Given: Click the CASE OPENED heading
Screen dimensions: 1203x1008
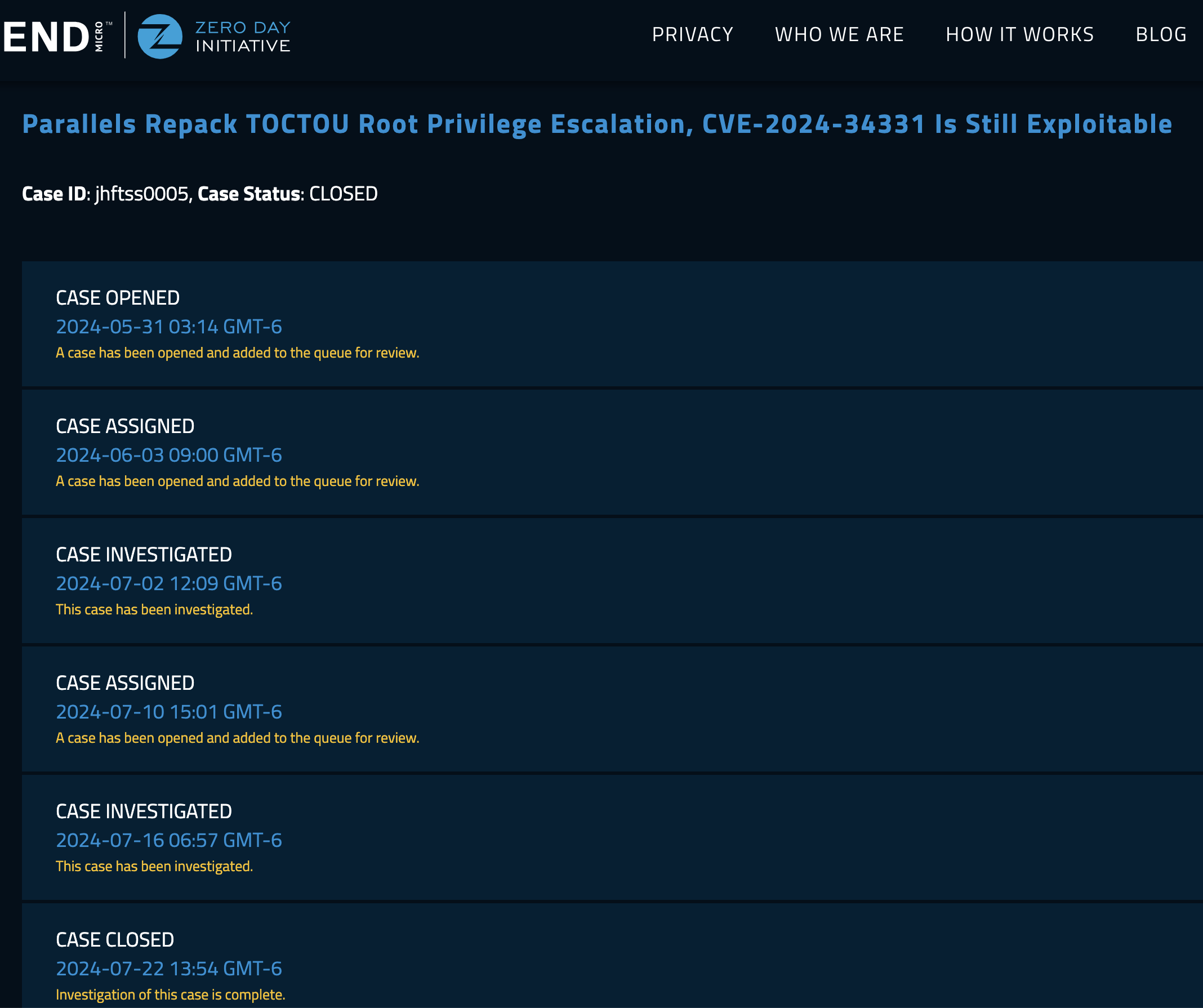Looking at the screenshot, I should point(118,298).
